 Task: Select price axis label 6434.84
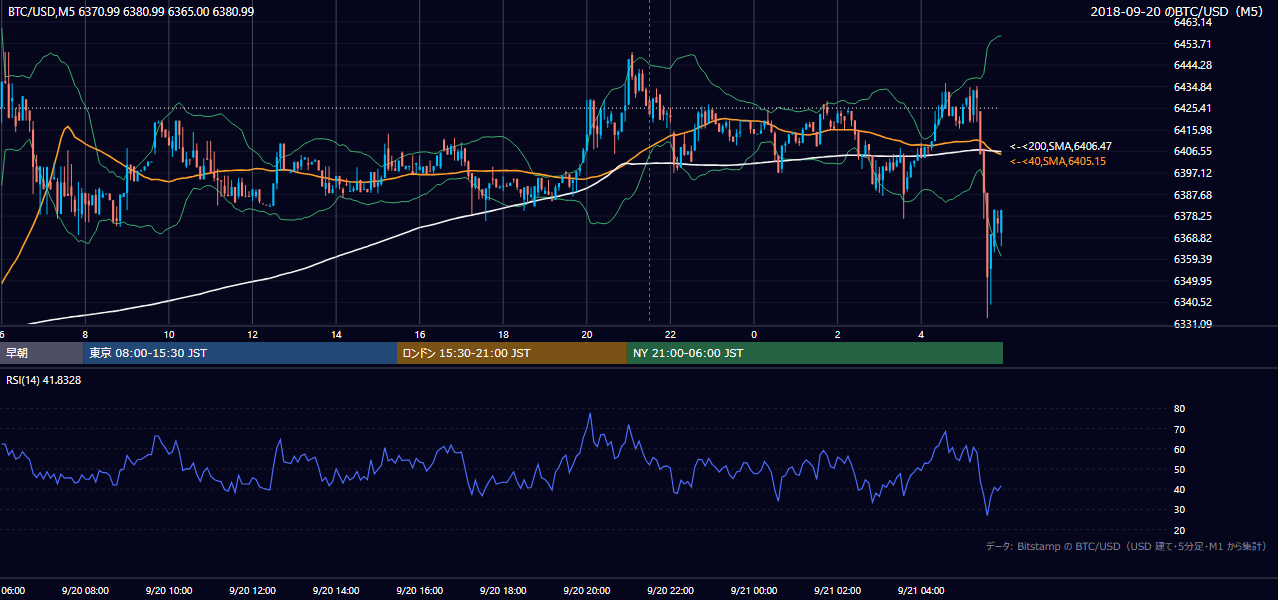coord(1192,87)
